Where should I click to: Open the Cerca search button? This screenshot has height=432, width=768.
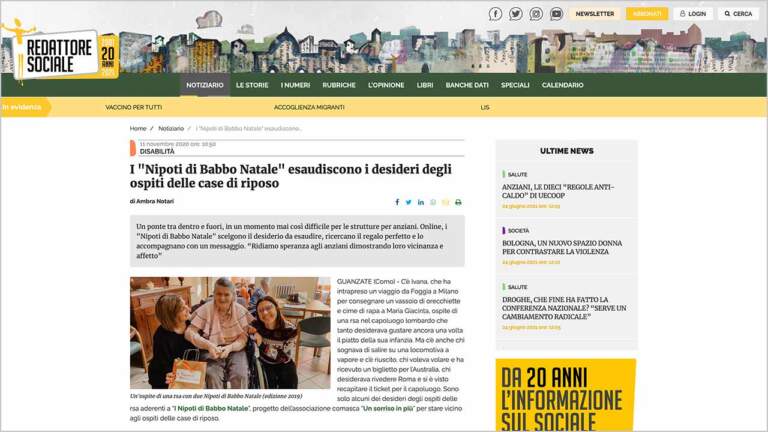click(738, 14)
